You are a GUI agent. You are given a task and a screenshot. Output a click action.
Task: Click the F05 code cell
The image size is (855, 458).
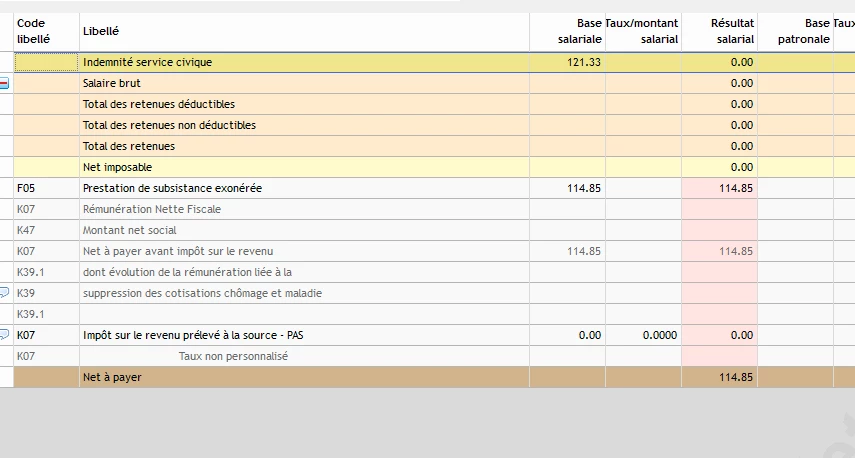pos(46,188)
